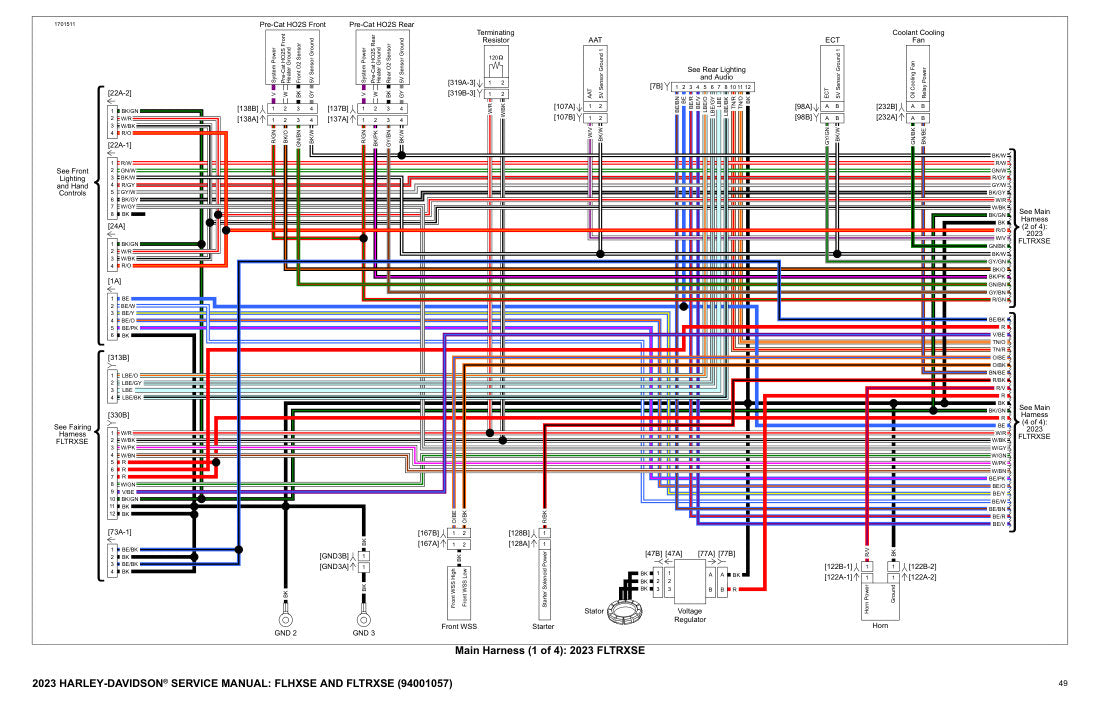Click the 'GND 3' text label

point(363,633)
